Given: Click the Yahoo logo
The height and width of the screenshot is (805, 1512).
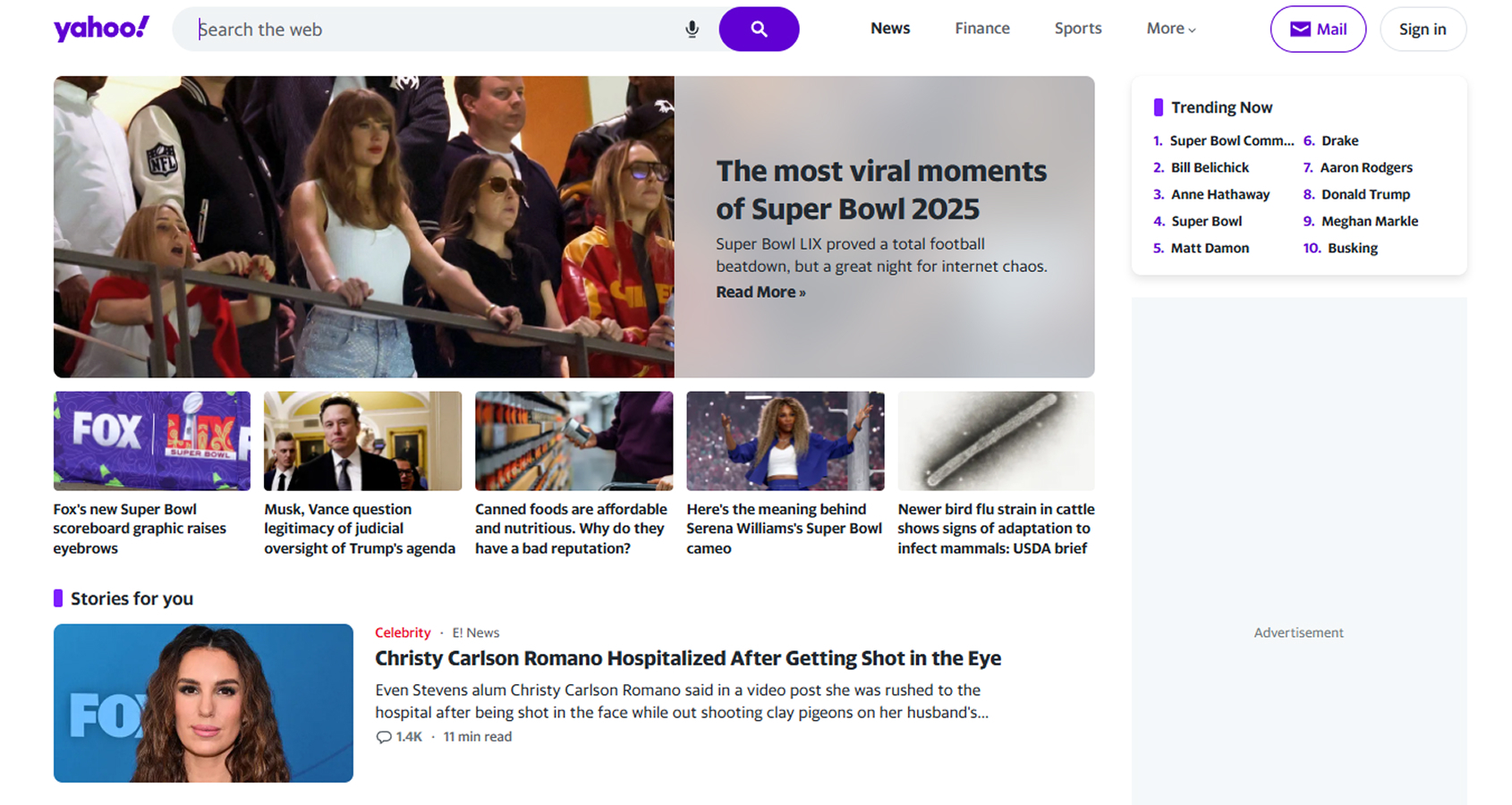Looking at the screenshot, I should [x=101, y=29].
